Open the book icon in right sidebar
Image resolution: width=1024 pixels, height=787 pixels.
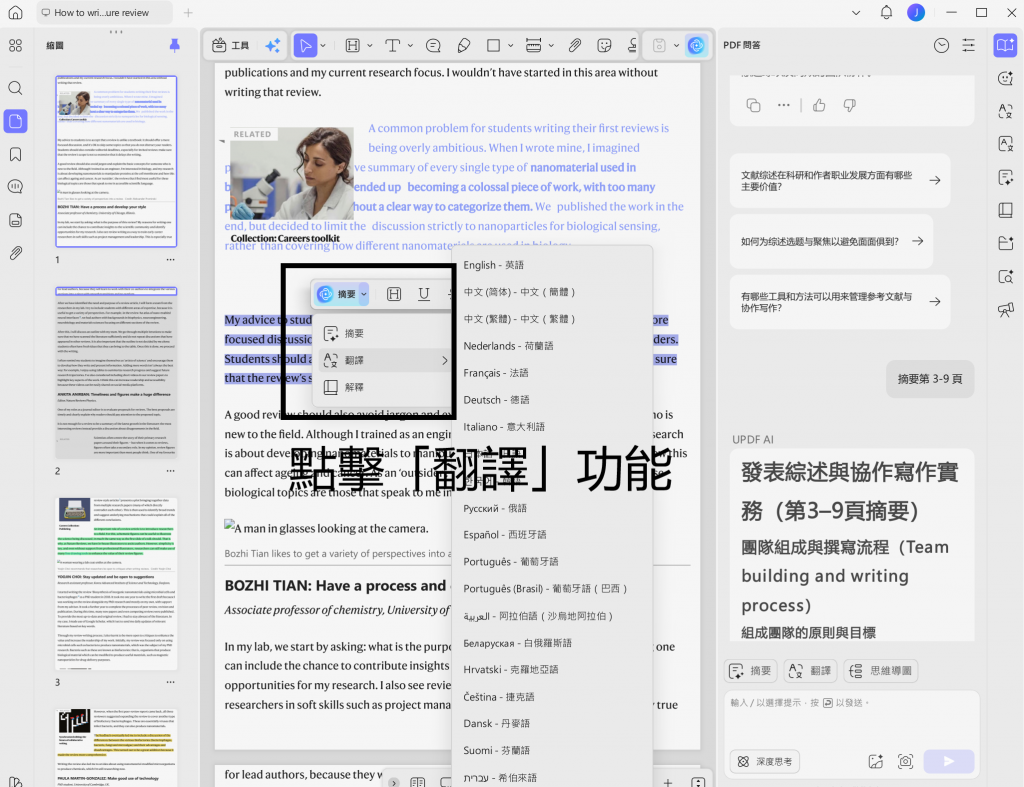coord(1006,210)
